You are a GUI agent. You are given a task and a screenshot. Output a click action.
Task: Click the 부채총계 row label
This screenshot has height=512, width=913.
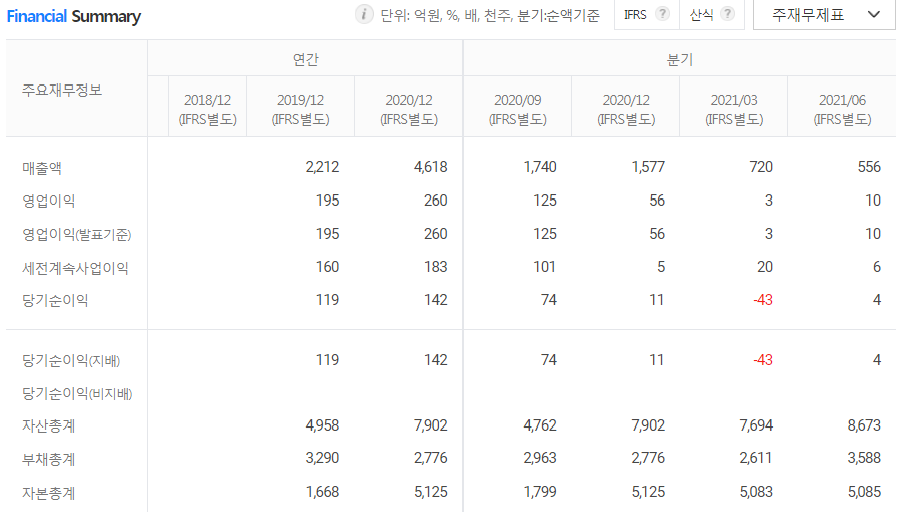(48, 459)
